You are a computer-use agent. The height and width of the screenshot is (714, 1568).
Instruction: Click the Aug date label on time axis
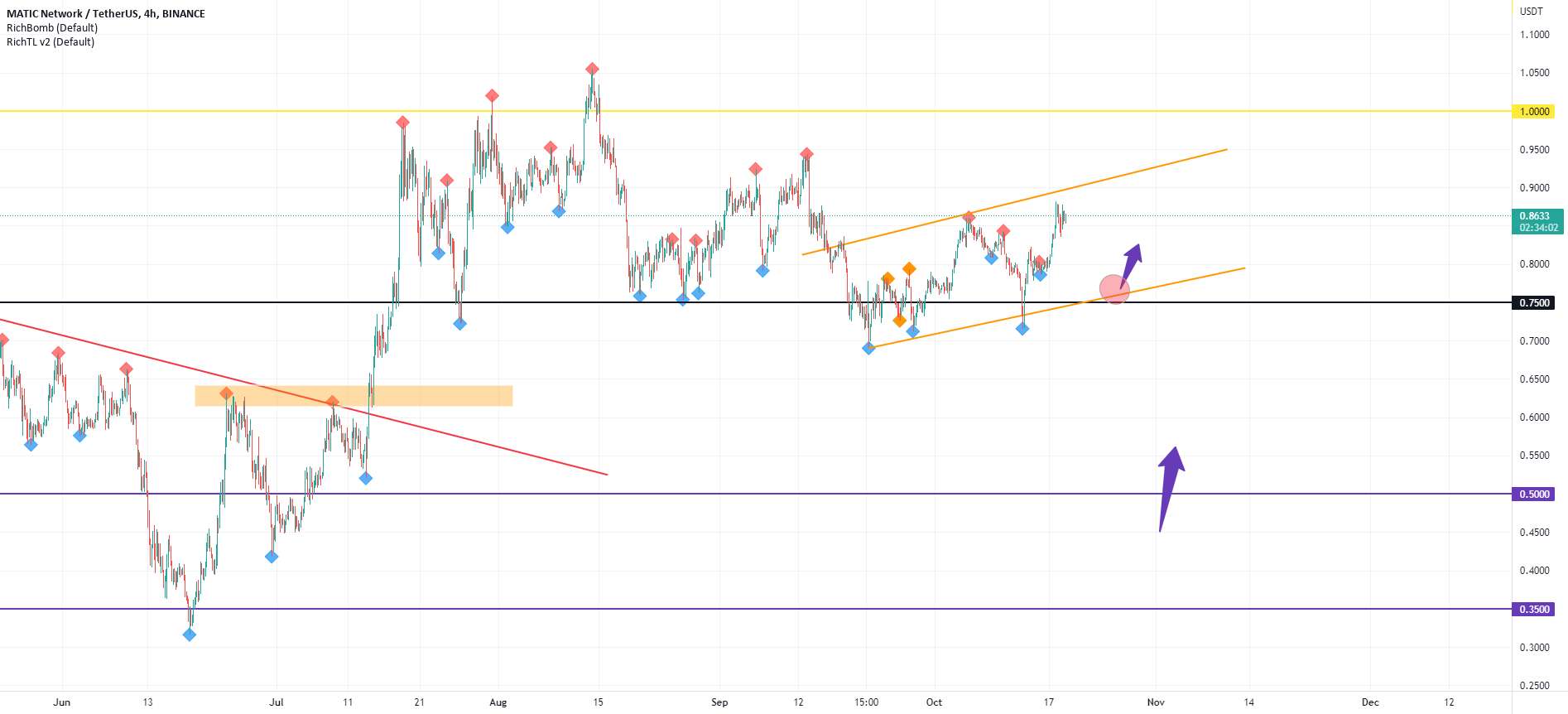(x=498, y=702)
